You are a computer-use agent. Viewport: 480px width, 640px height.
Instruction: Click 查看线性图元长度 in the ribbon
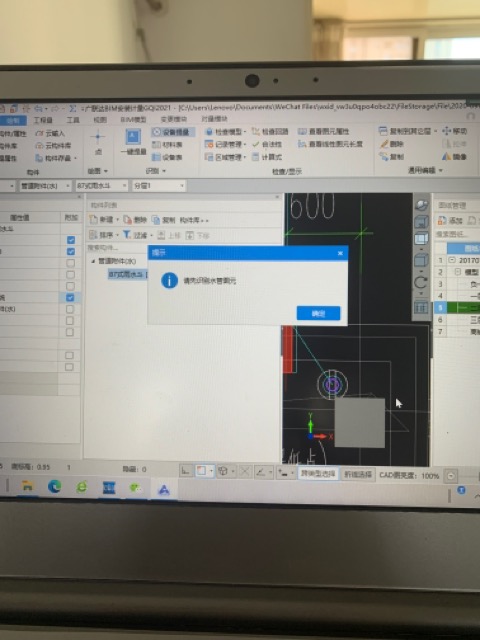pyautogui.click(x=330, y=144)
